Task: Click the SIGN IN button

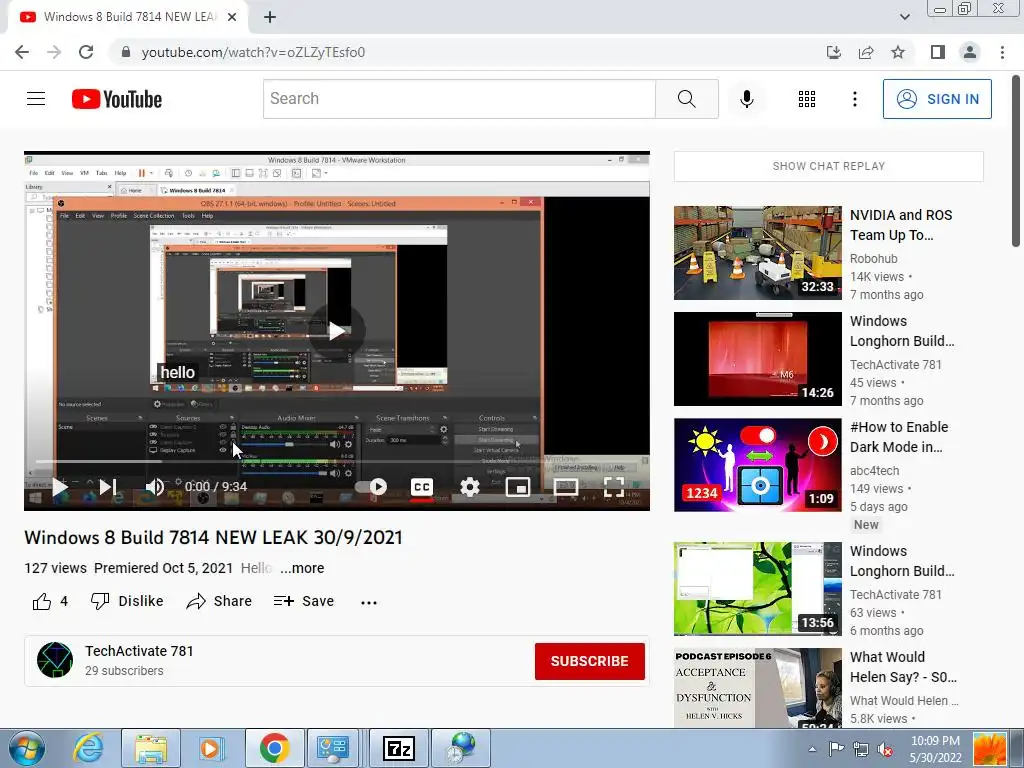Action: [x=936, y=99]
